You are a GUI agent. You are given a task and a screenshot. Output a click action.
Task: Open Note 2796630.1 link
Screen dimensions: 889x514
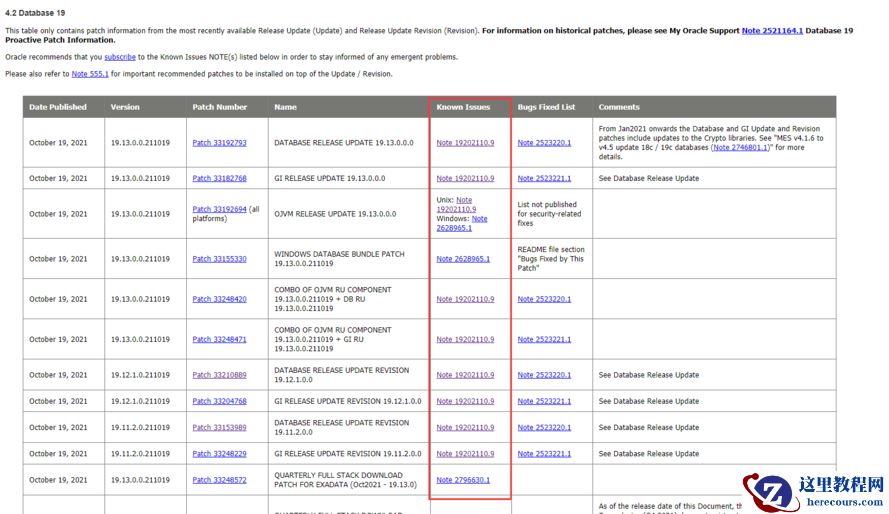pos(463,479)
